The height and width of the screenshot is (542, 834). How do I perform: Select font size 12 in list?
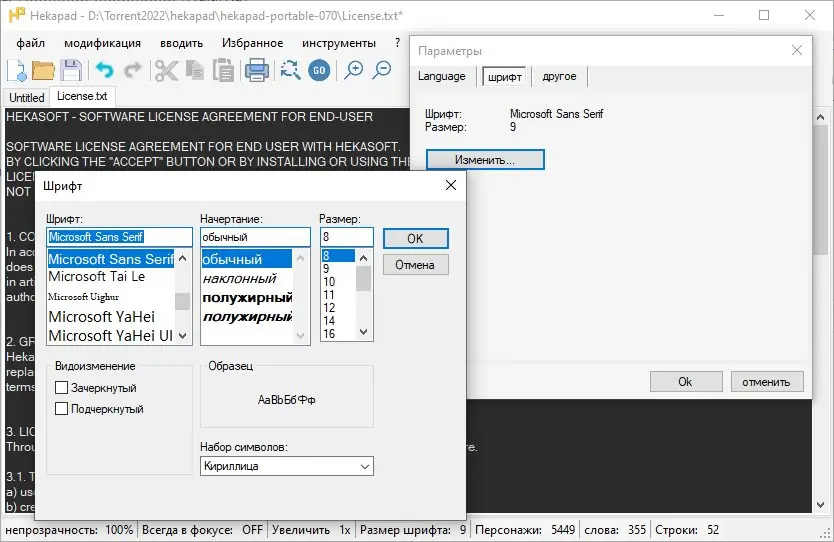click(338, 308)
